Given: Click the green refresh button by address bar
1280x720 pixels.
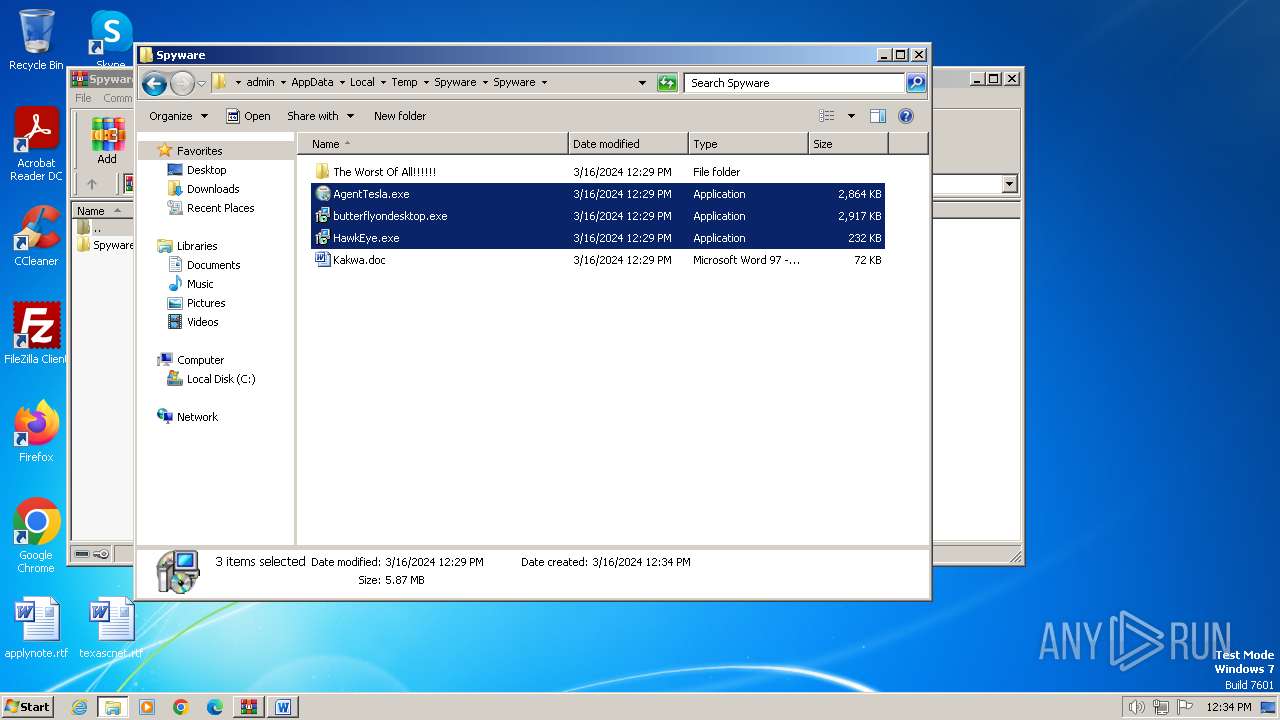Looking at the screenshot, I should point(667,83).
